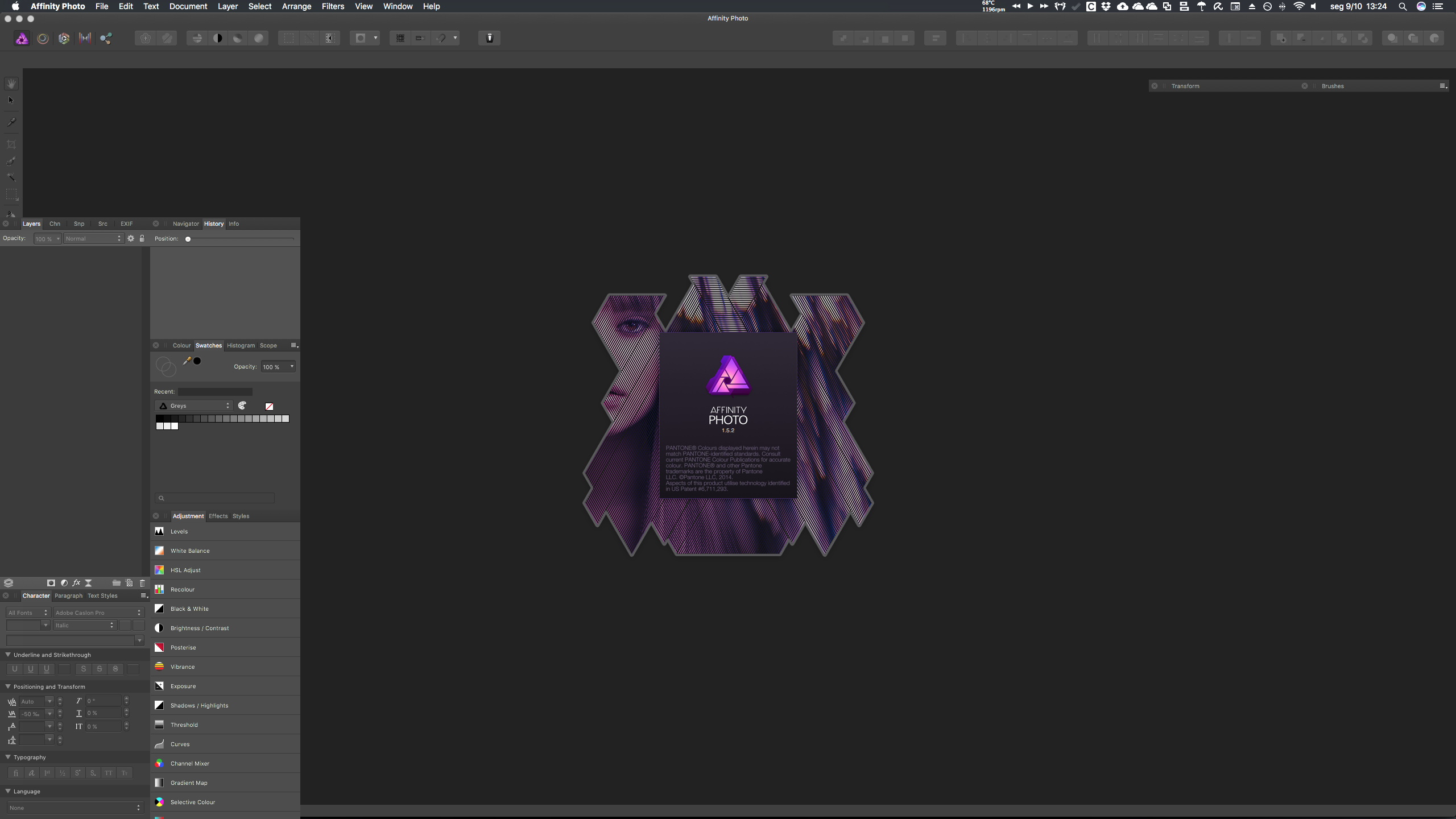Open the All Fonts collection dropdown
The image size is (1456, 819).
pos(28,613)
